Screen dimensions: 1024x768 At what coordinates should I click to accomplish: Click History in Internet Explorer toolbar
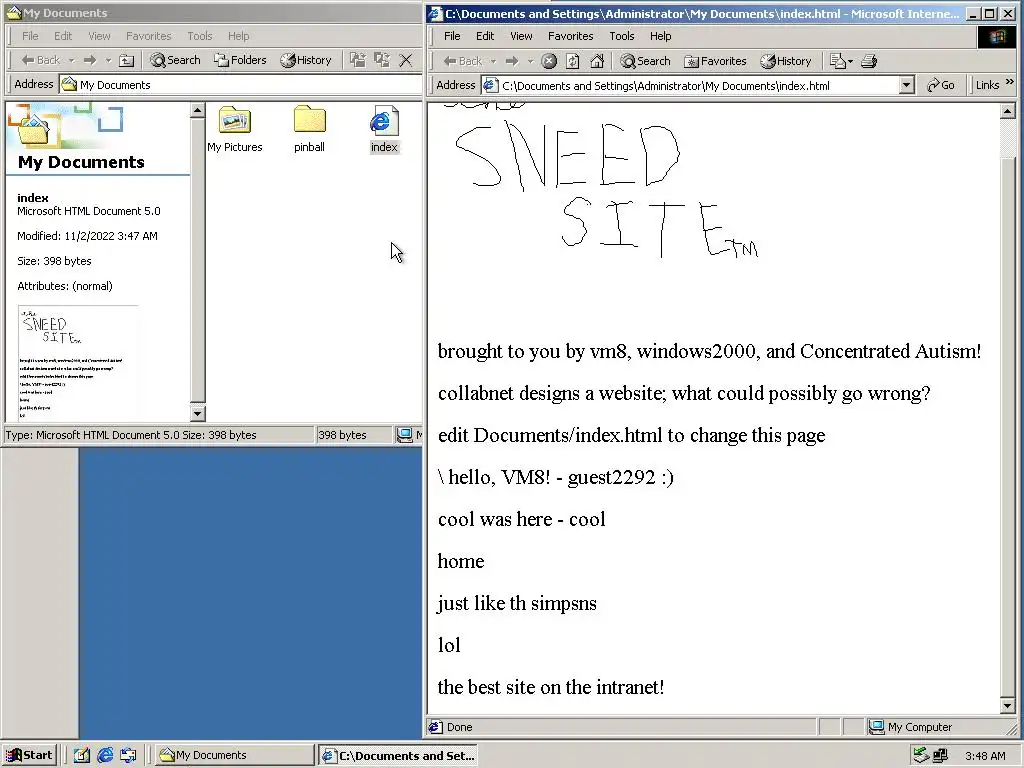786,61
